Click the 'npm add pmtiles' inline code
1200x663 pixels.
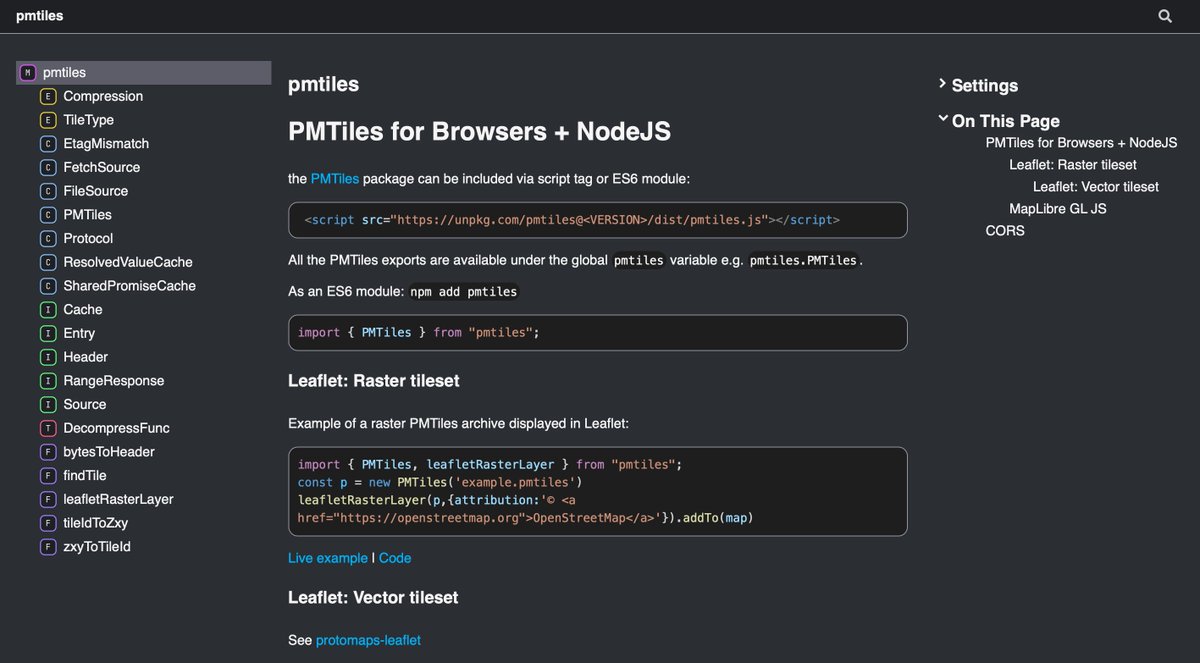click(x=464, y=292)
